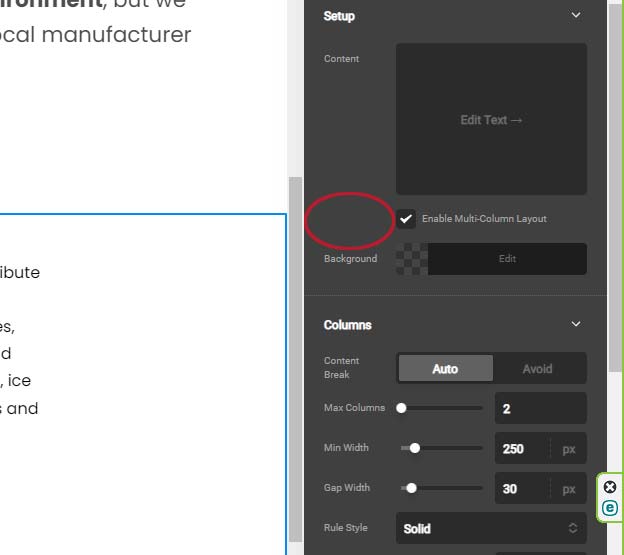The height and width of the screenshot is (555, 624).
Task: Click the px unit next to Gap Width
Action: point(569,489)
